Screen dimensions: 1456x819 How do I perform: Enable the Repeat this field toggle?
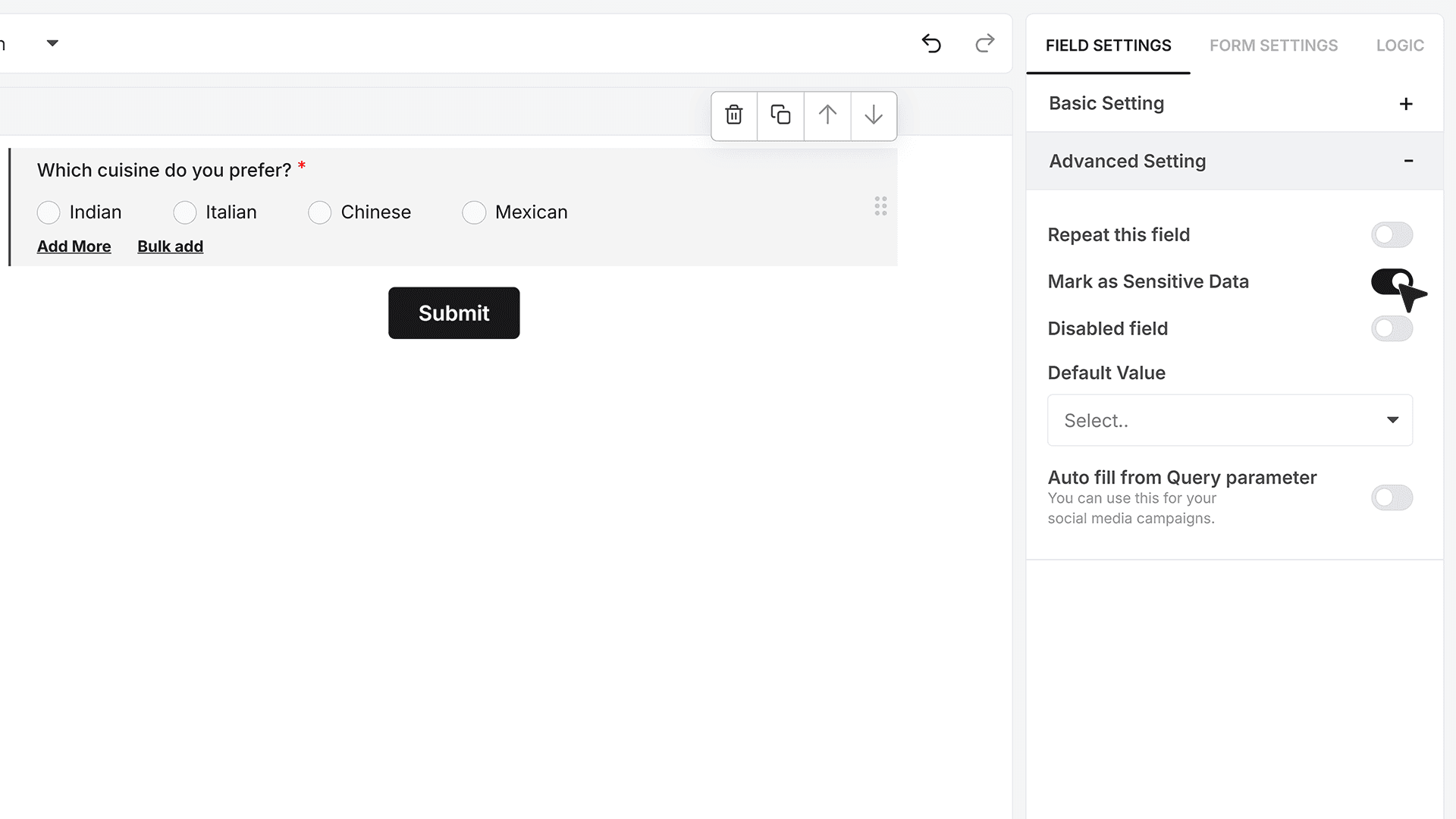[1392, 235]
